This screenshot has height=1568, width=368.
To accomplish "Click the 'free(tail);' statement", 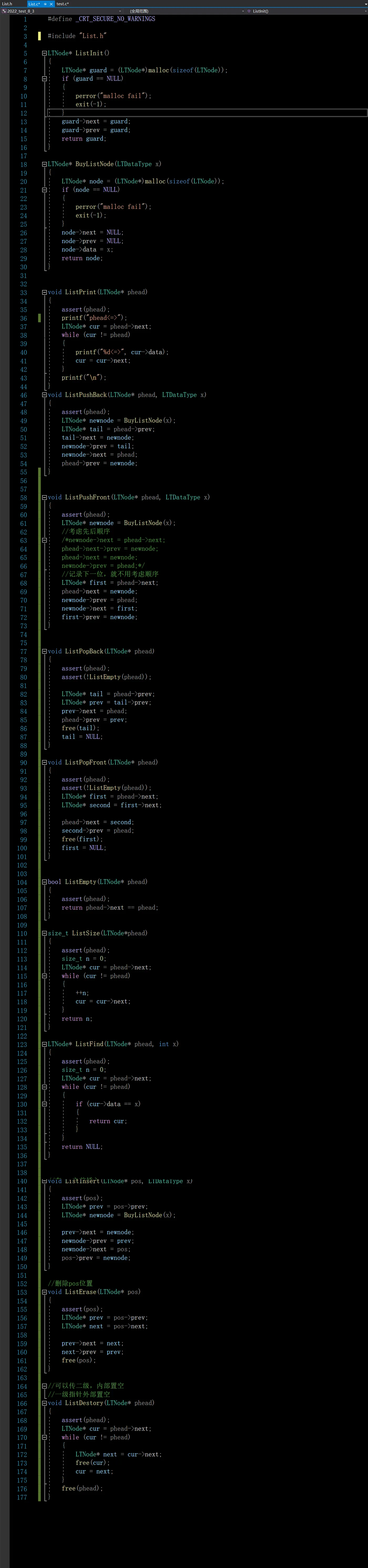I will click(x=80, y=728).
